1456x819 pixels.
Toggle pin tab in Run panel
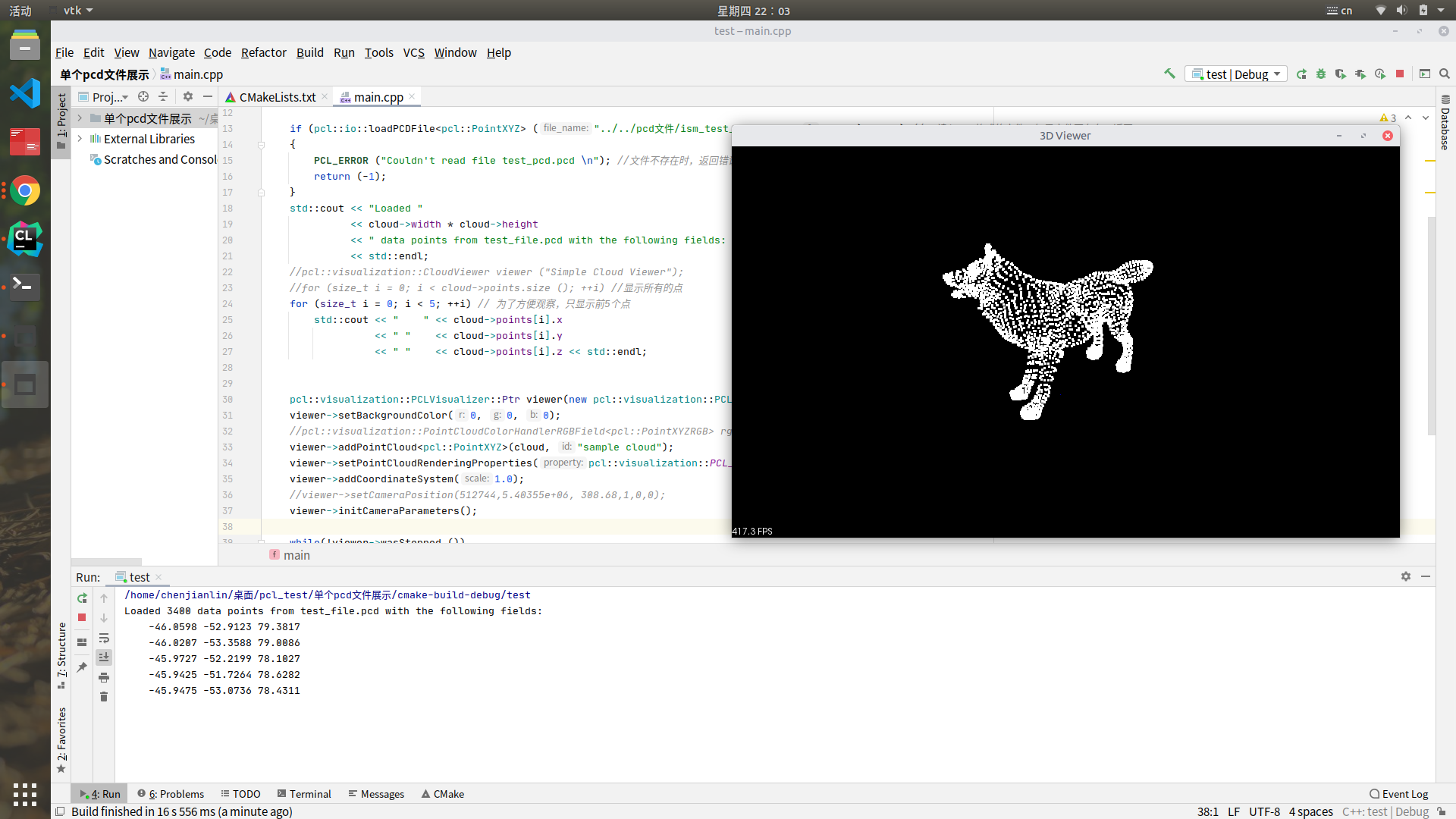tap(82, 667)
